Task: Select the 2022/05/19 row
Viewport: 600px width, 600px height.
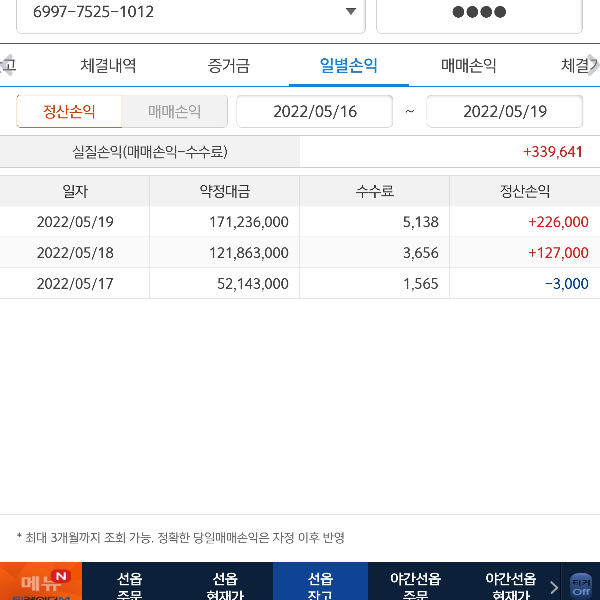Action: click(x=300, y=222)
